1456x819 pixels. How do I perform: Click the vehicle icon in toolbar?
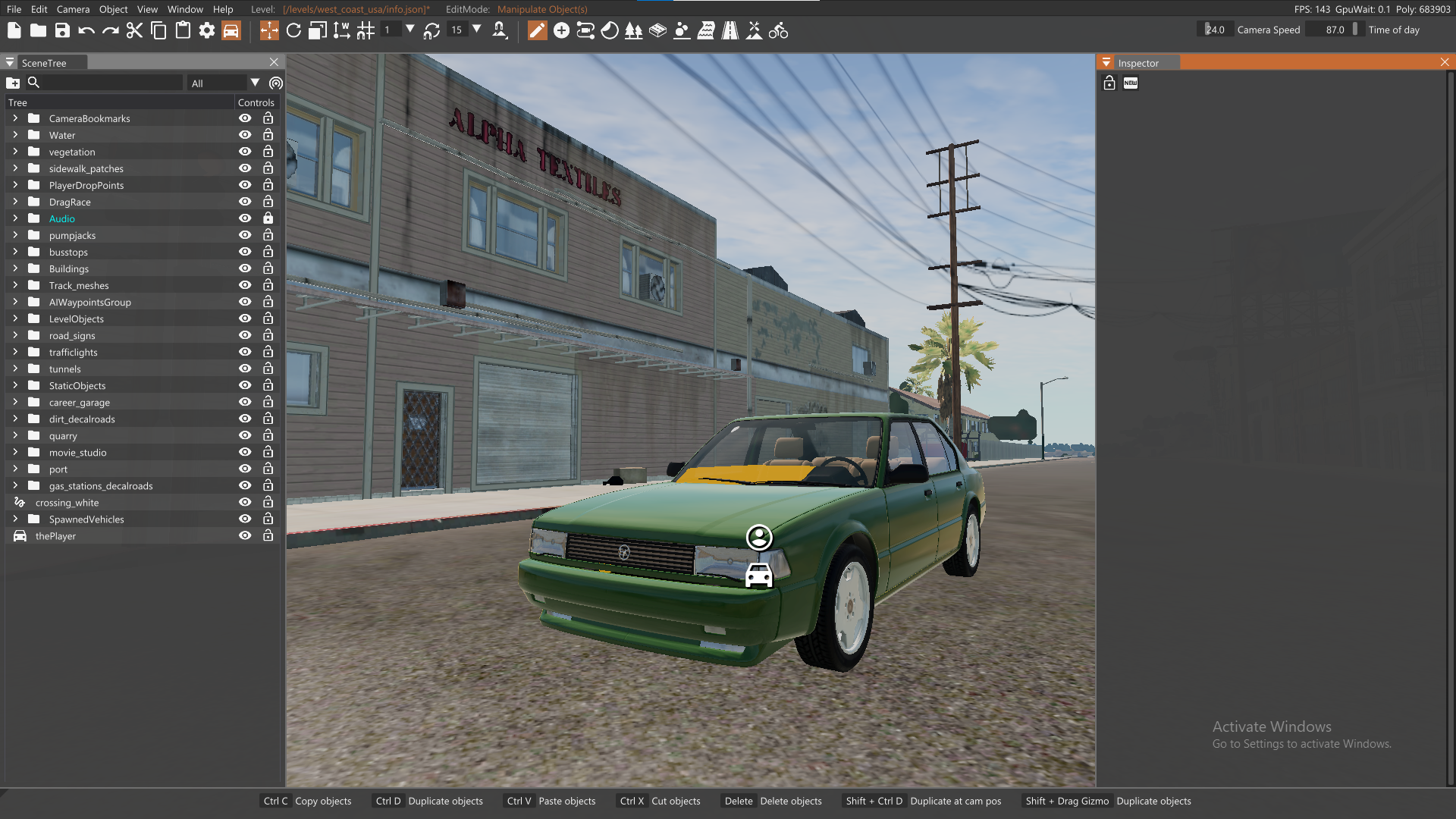231,30
